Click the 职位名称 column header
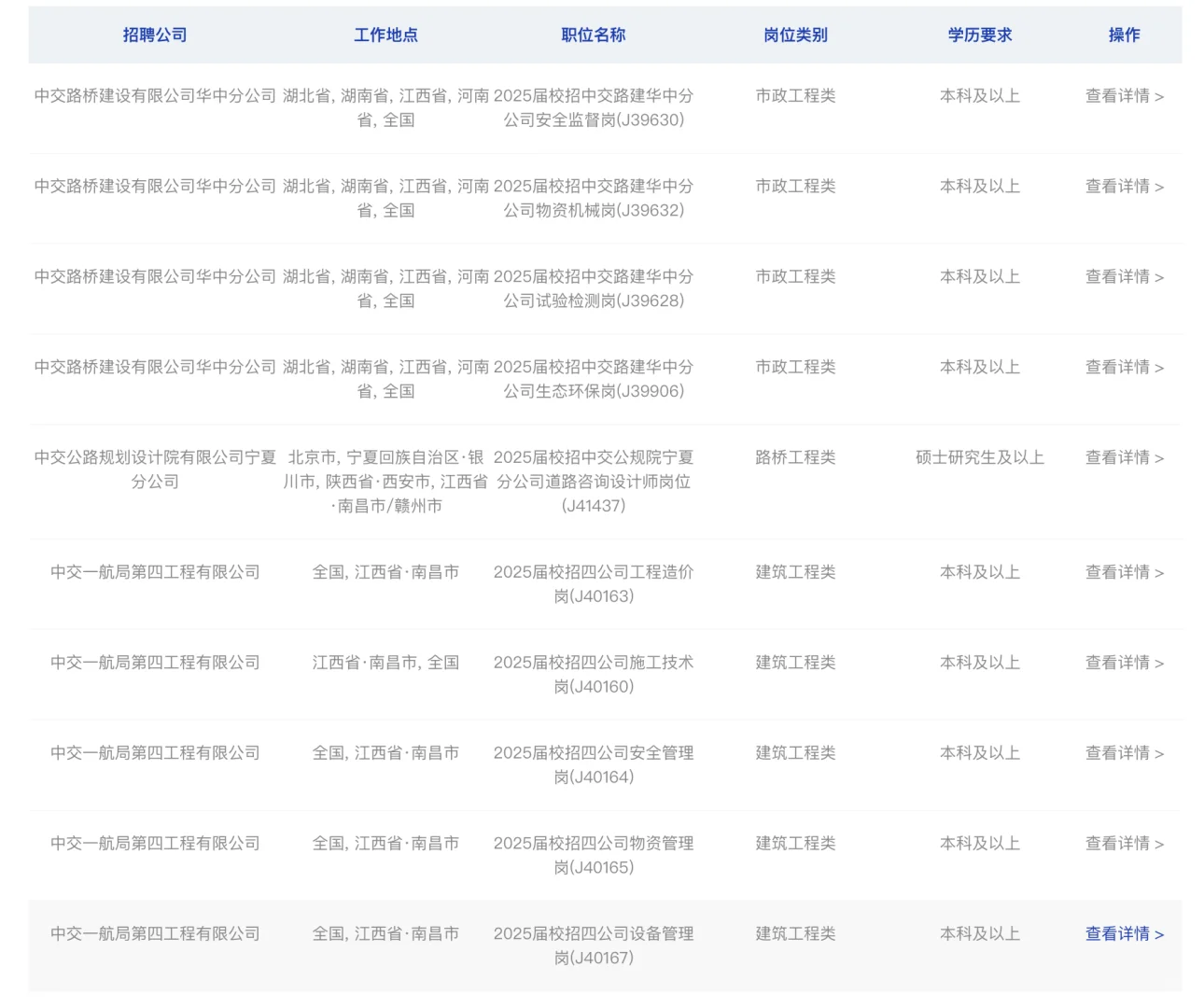1204x1008 pixels. [x=594, y=35]
